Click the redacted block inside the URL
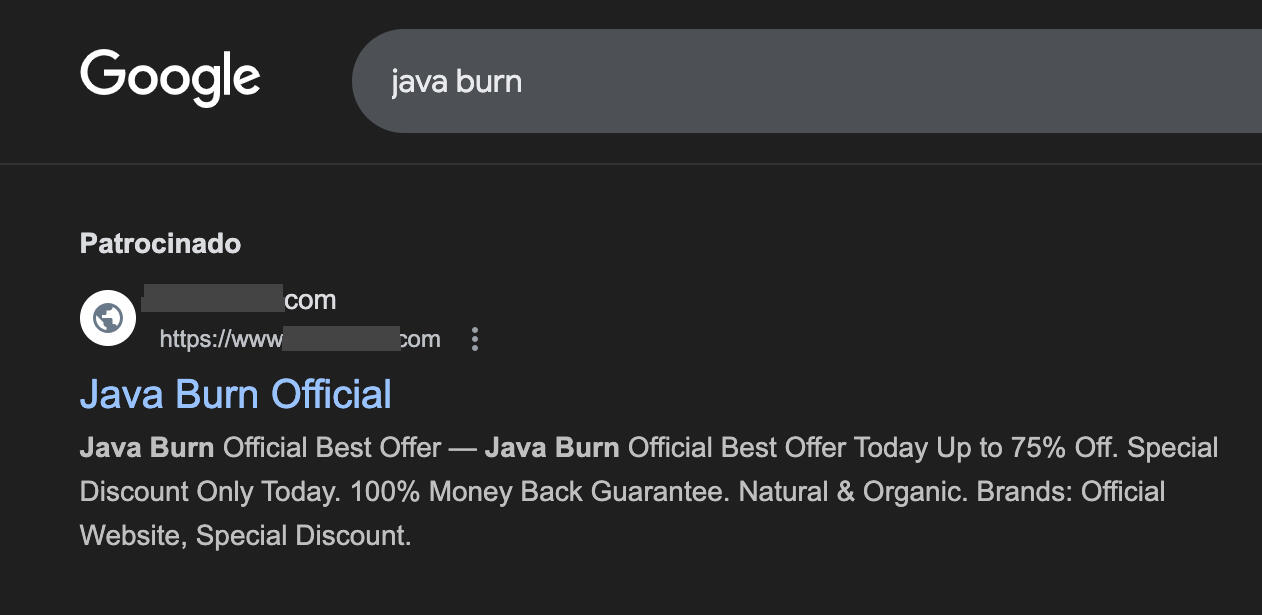The height and width of the screenshot is (615, 1262). [x=341, y=339]
